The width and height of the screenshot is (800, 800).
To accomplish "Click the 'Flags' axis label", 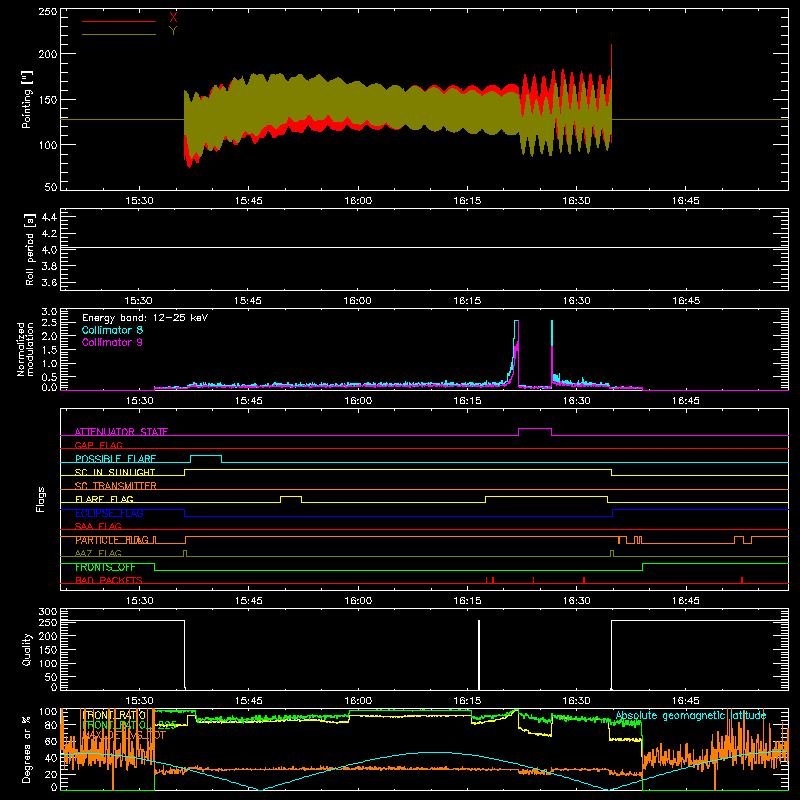I will point(40,499).
